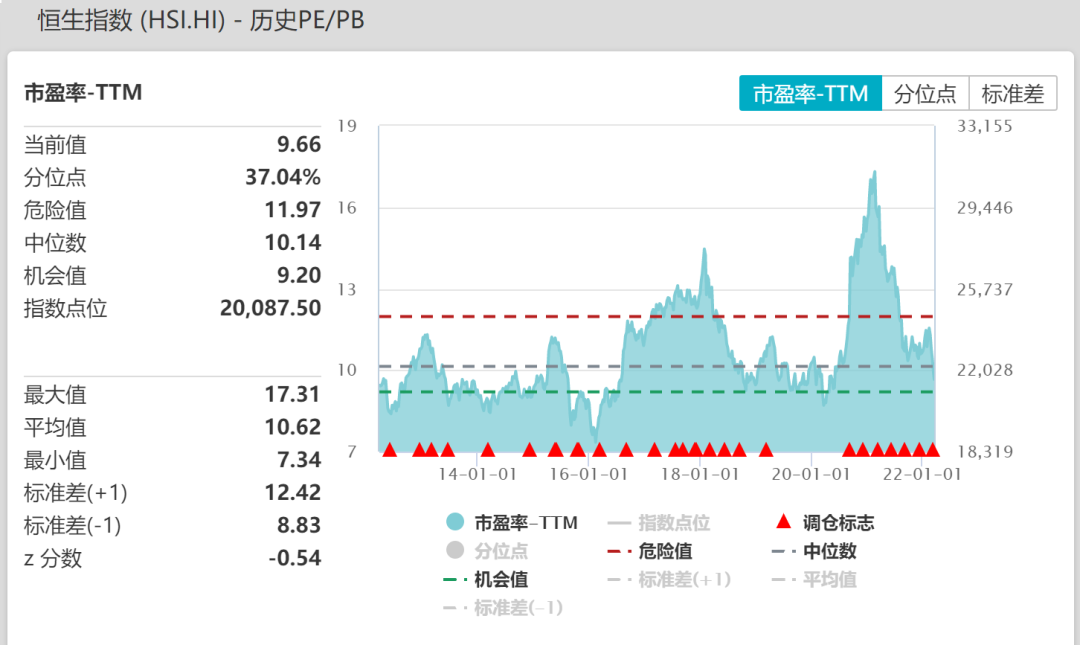Screen dimensions: 1080x645
Task: Click the 18-01-01 x-axis date label
Action: coord(700,474)
